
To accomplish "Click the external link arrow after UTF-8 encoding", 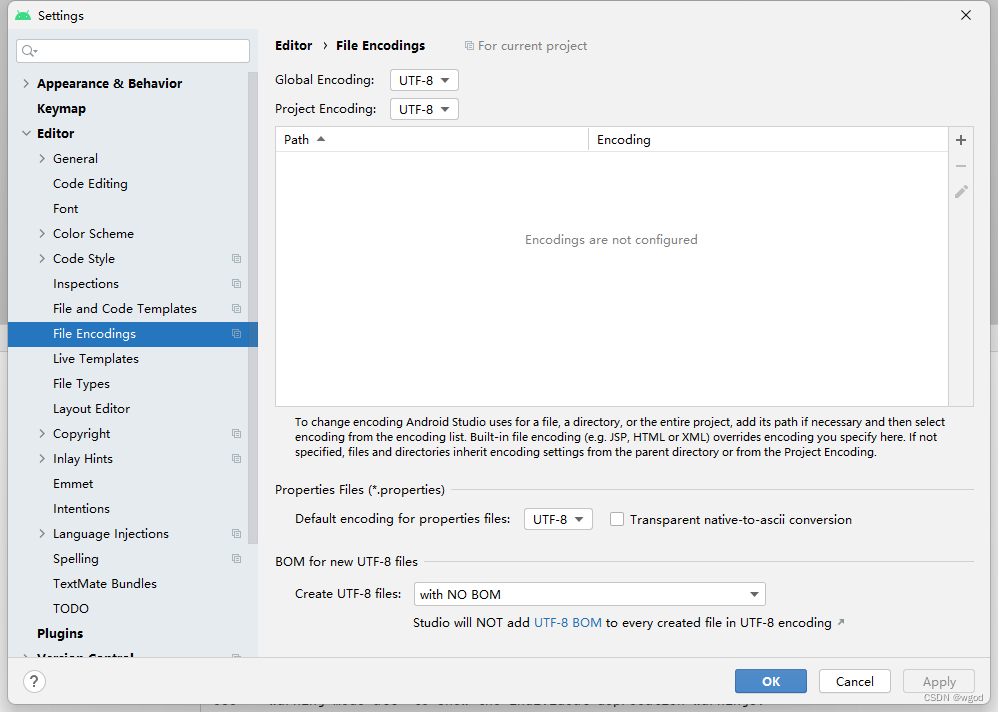I will click(841, 622).
